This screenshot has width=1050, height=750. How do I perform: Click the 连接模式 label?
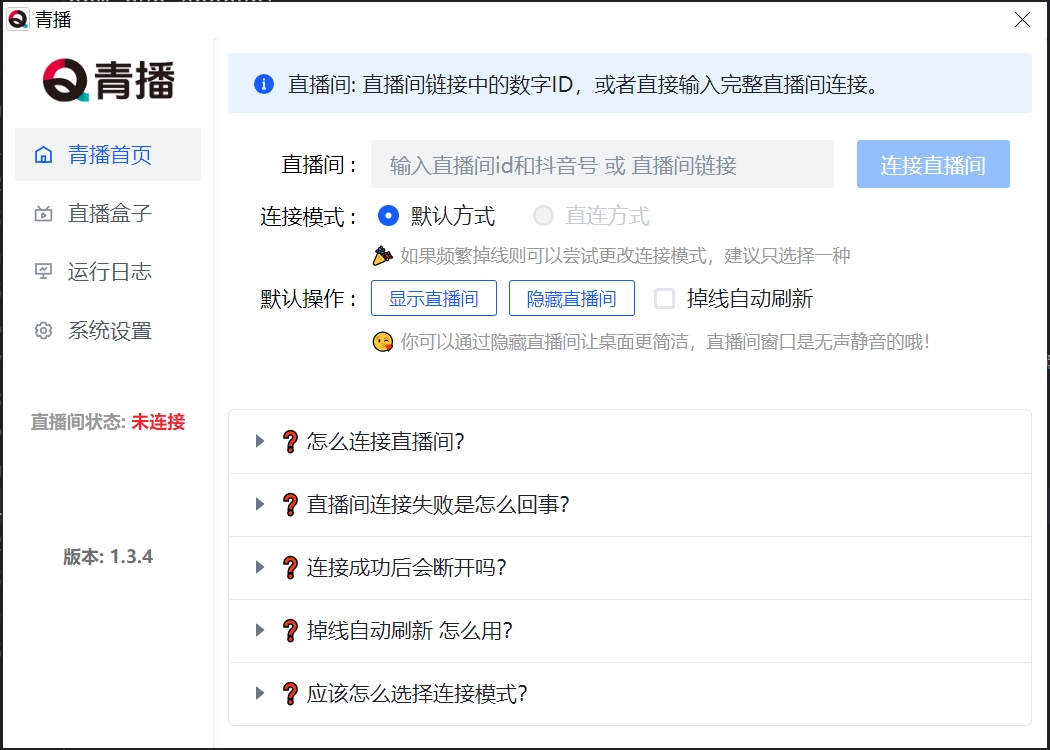click(308, 217)
